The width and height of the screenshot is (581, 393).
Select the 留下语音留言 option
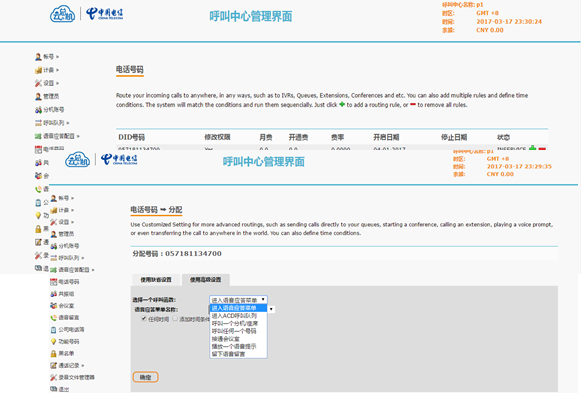click(x=238, y=354)
